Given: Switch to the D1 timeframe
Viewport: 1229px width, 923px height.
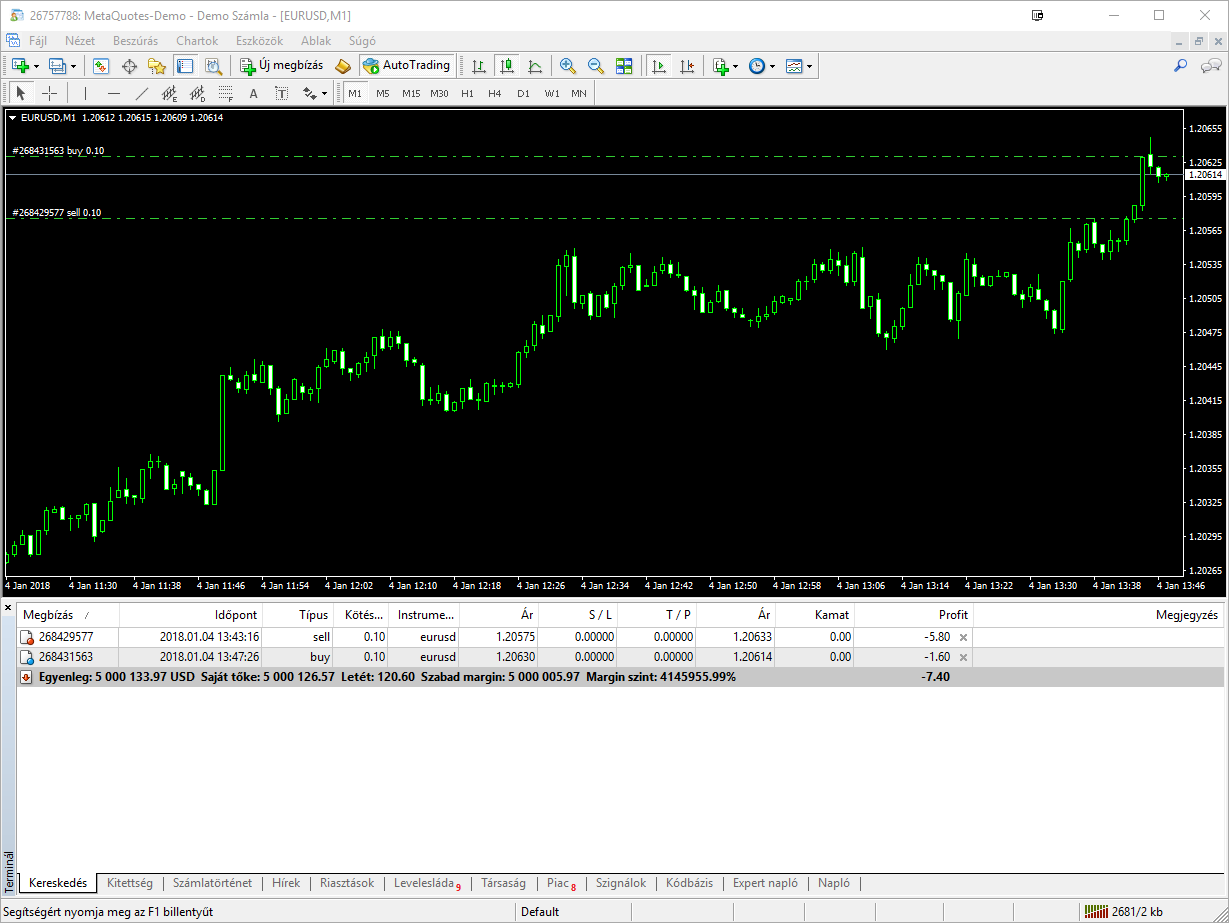Looking at the screenshot, I should [x=523, y=93].
